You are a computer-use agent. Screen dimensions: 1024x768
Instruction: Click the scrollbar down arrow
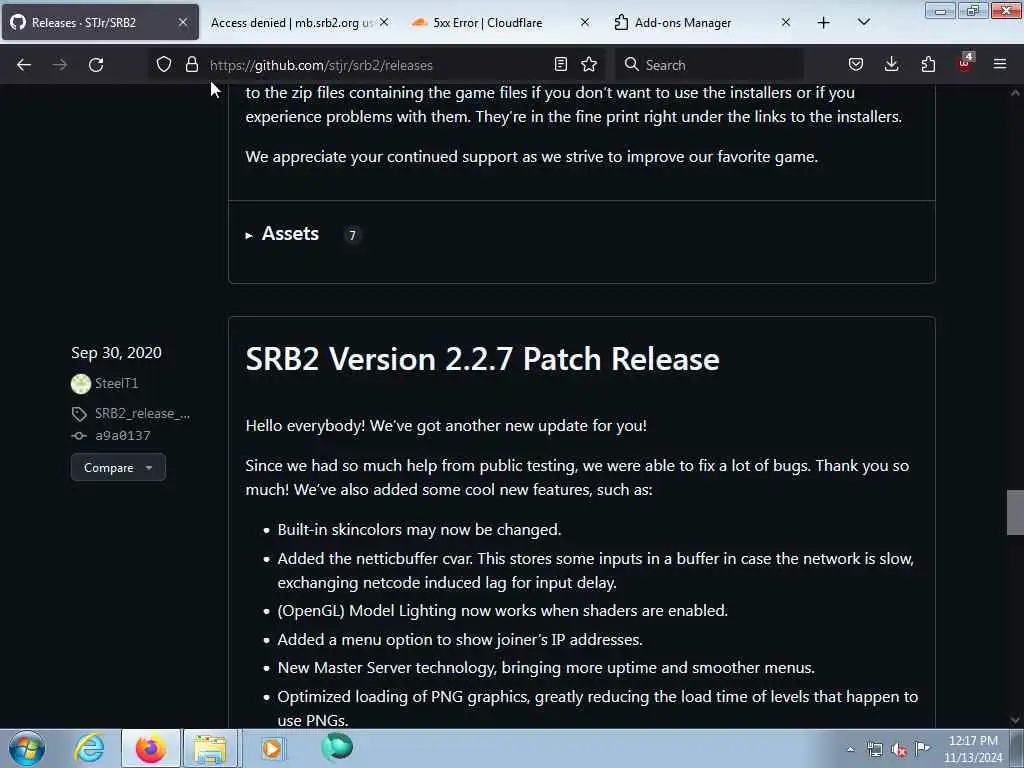pos(1015,720)
